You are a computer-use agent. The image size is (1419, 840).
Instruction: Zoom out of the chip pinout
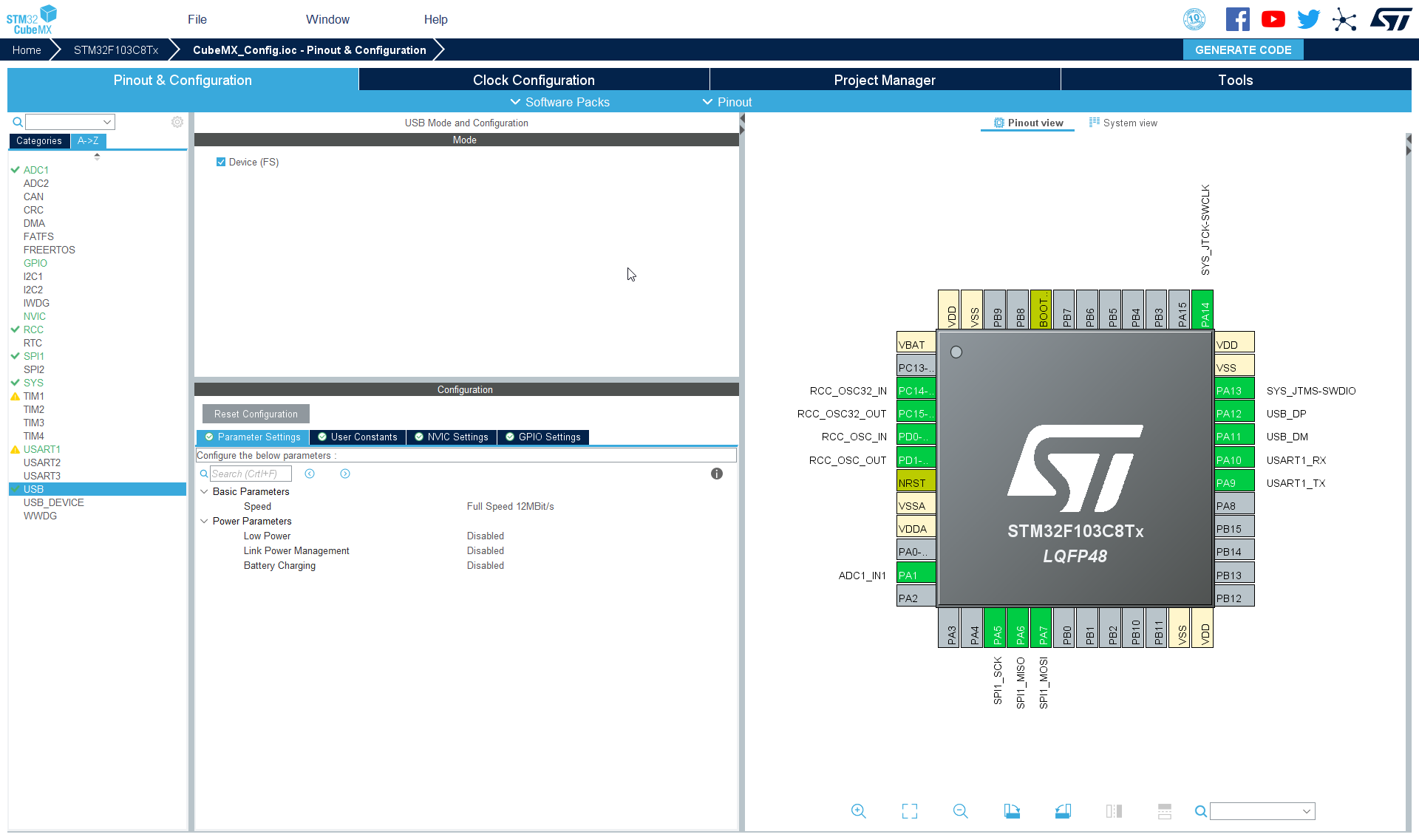pyautogui.click(x=960, y=811)
